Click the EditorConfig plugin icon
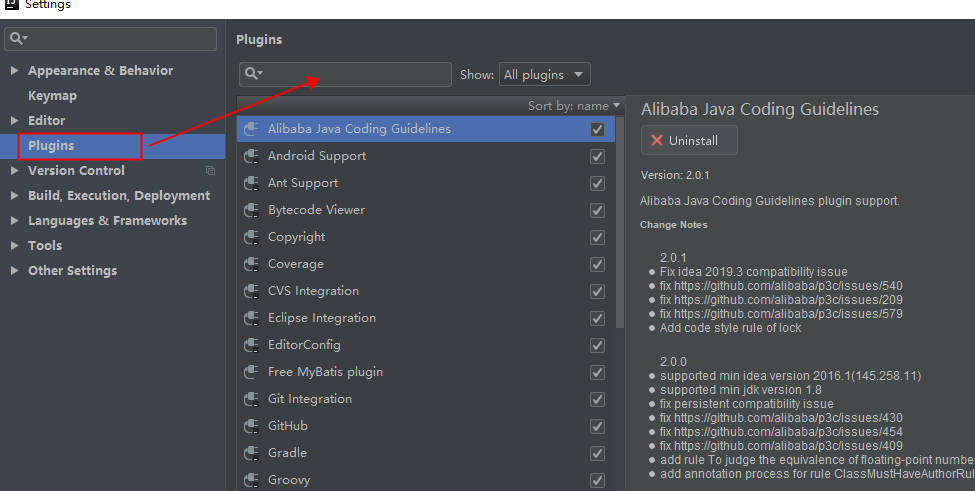 pyautogui.click(x=251, y=345)
